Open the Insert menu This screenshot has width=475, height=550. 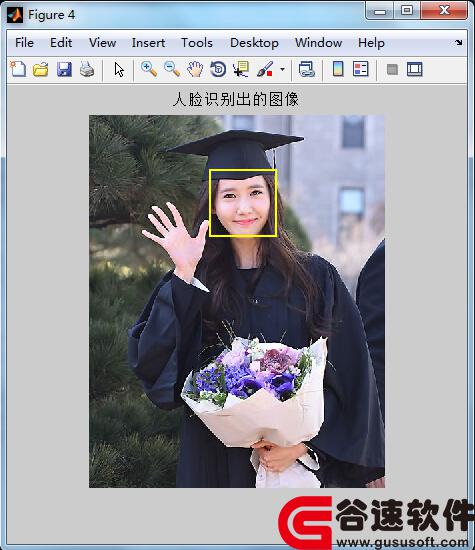click(148, 43)
